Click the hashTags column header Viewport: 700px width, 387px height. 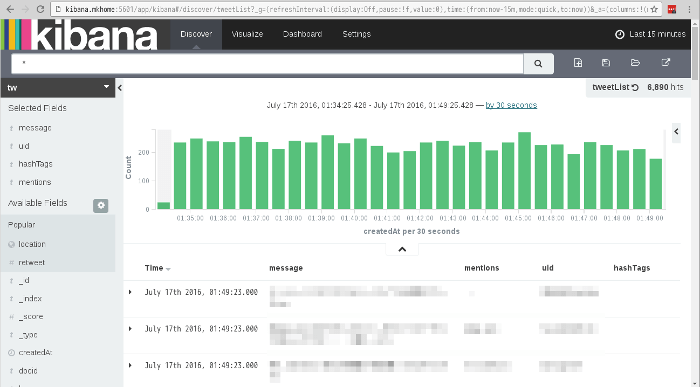(x=632, y=268)
